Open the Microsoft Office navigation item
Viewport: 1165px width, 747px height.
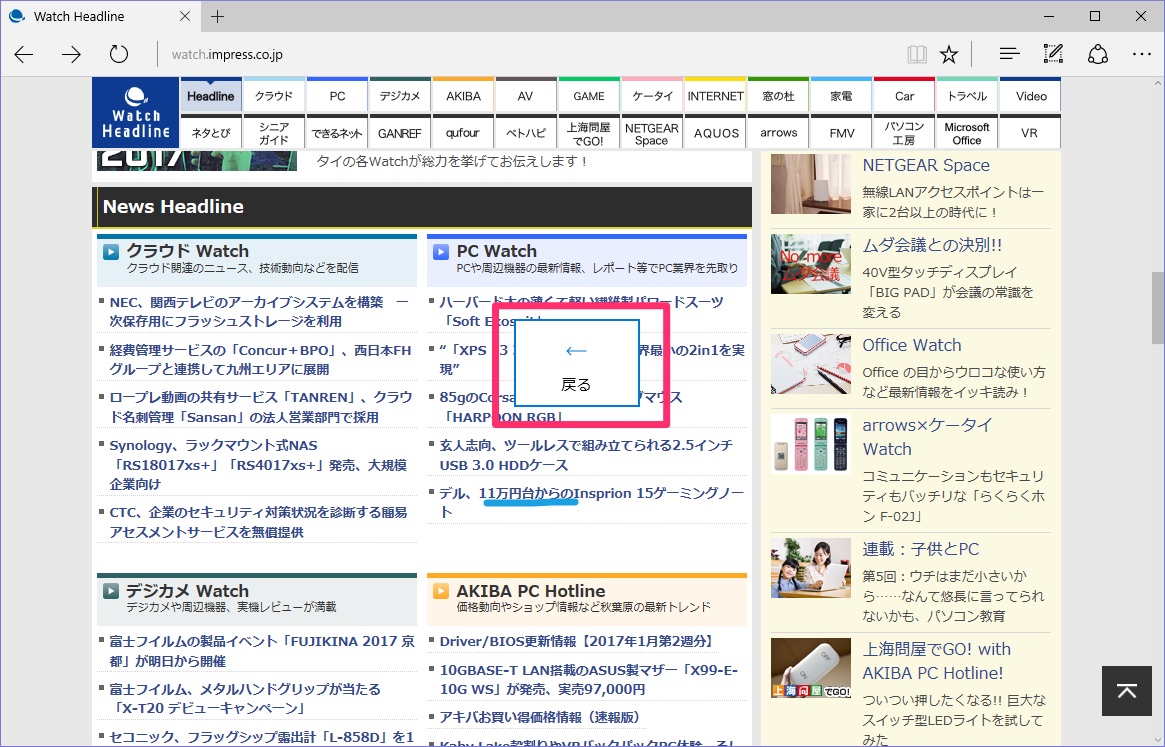[x=967, y=132]
